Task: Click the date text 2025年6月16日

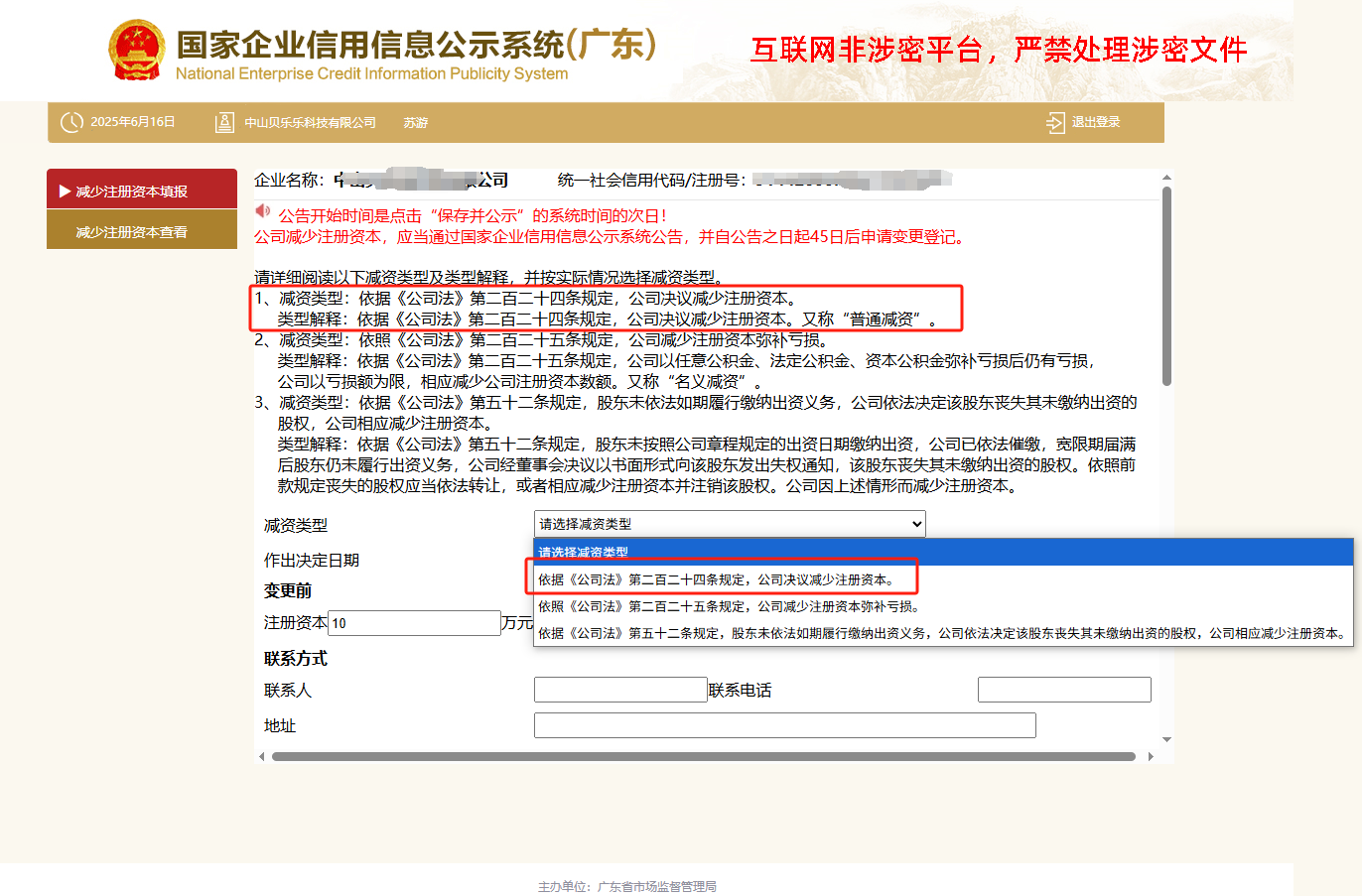Action: [132, 122]
